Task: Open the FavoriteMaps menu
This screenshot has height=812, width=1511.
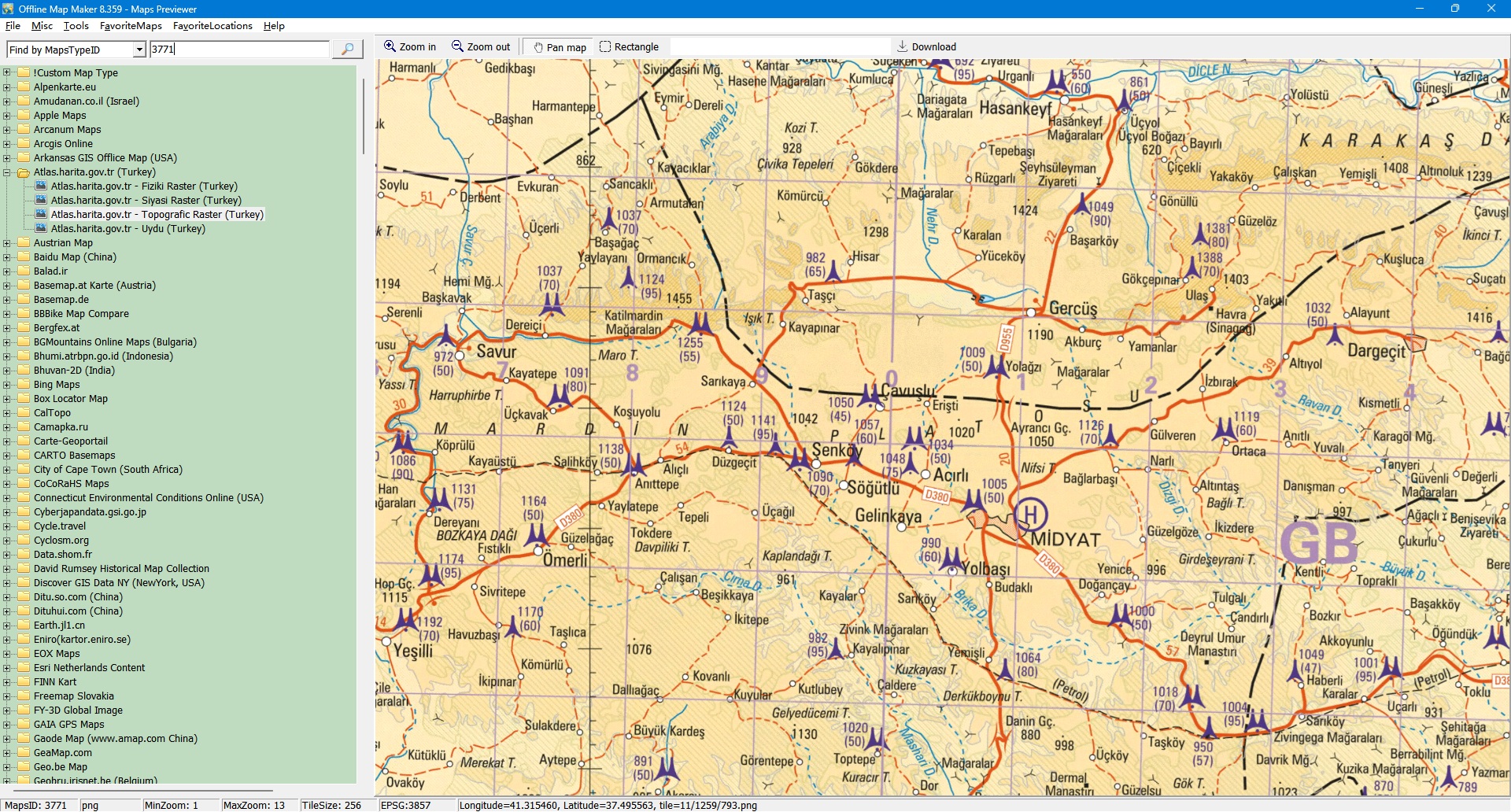Action: point(131,26)
